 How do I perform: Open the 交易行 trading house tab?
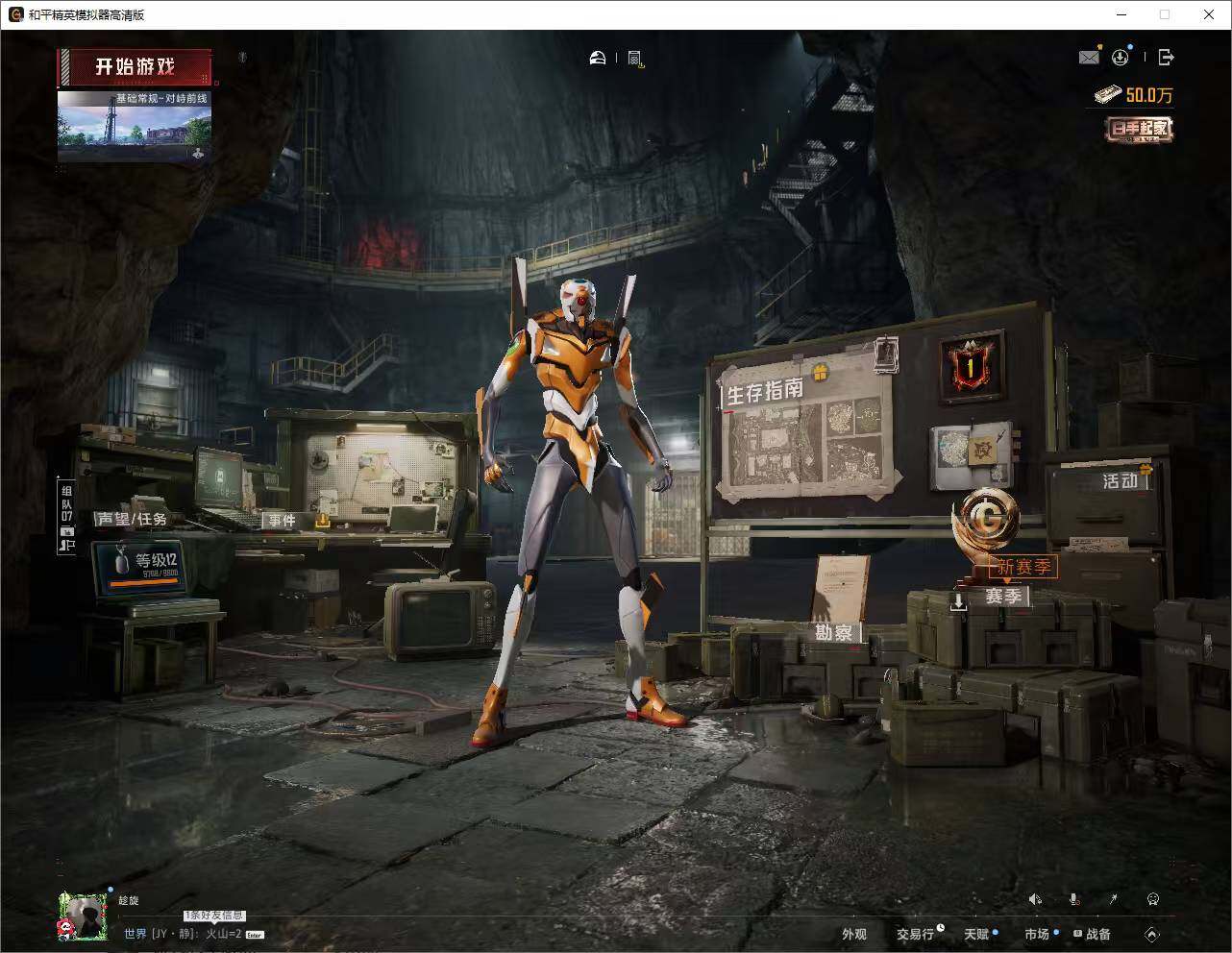[915, 934]
